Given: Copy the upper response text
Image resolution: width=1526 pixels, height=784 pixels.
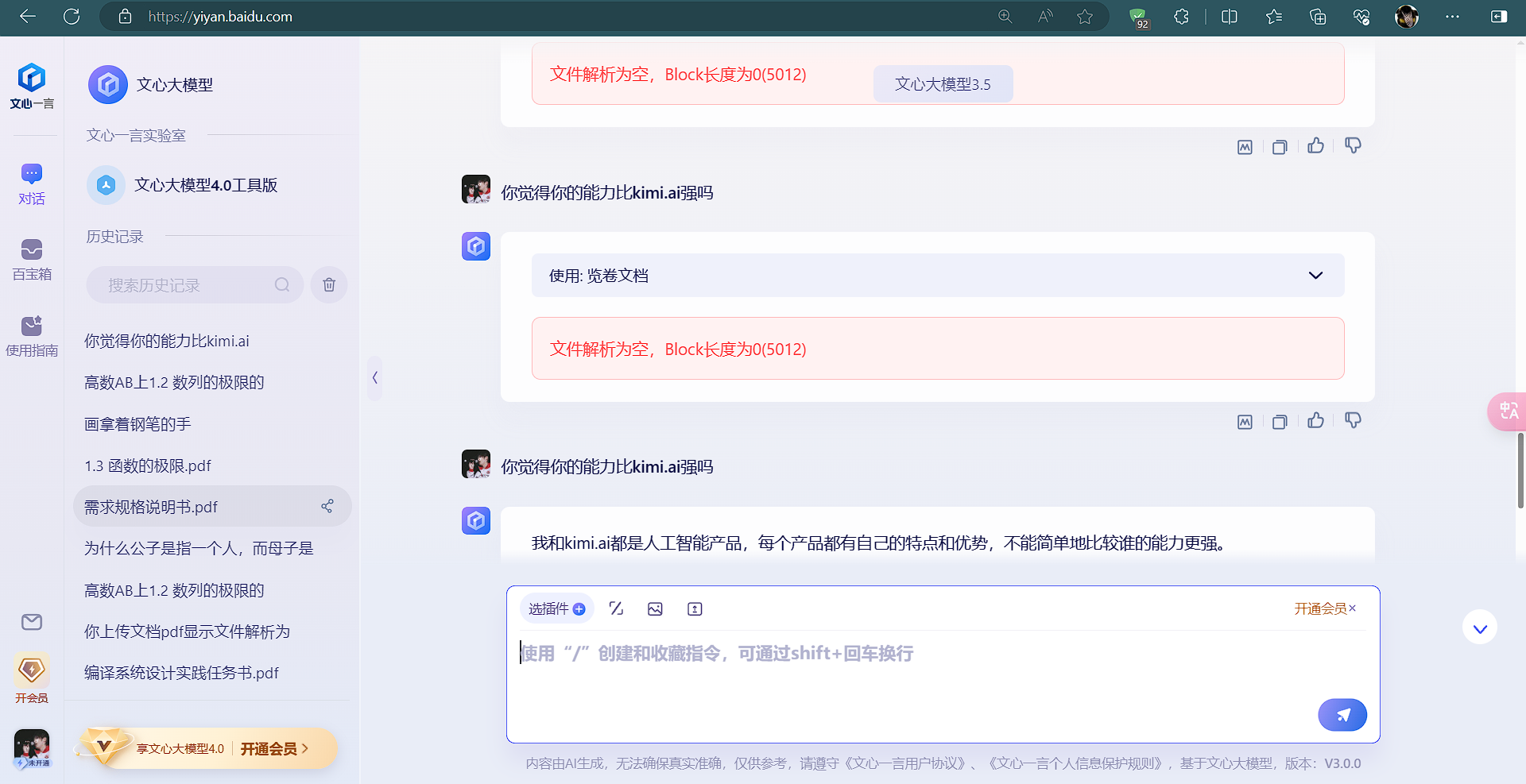Looking at the screenshot, I should point(1280,147).
